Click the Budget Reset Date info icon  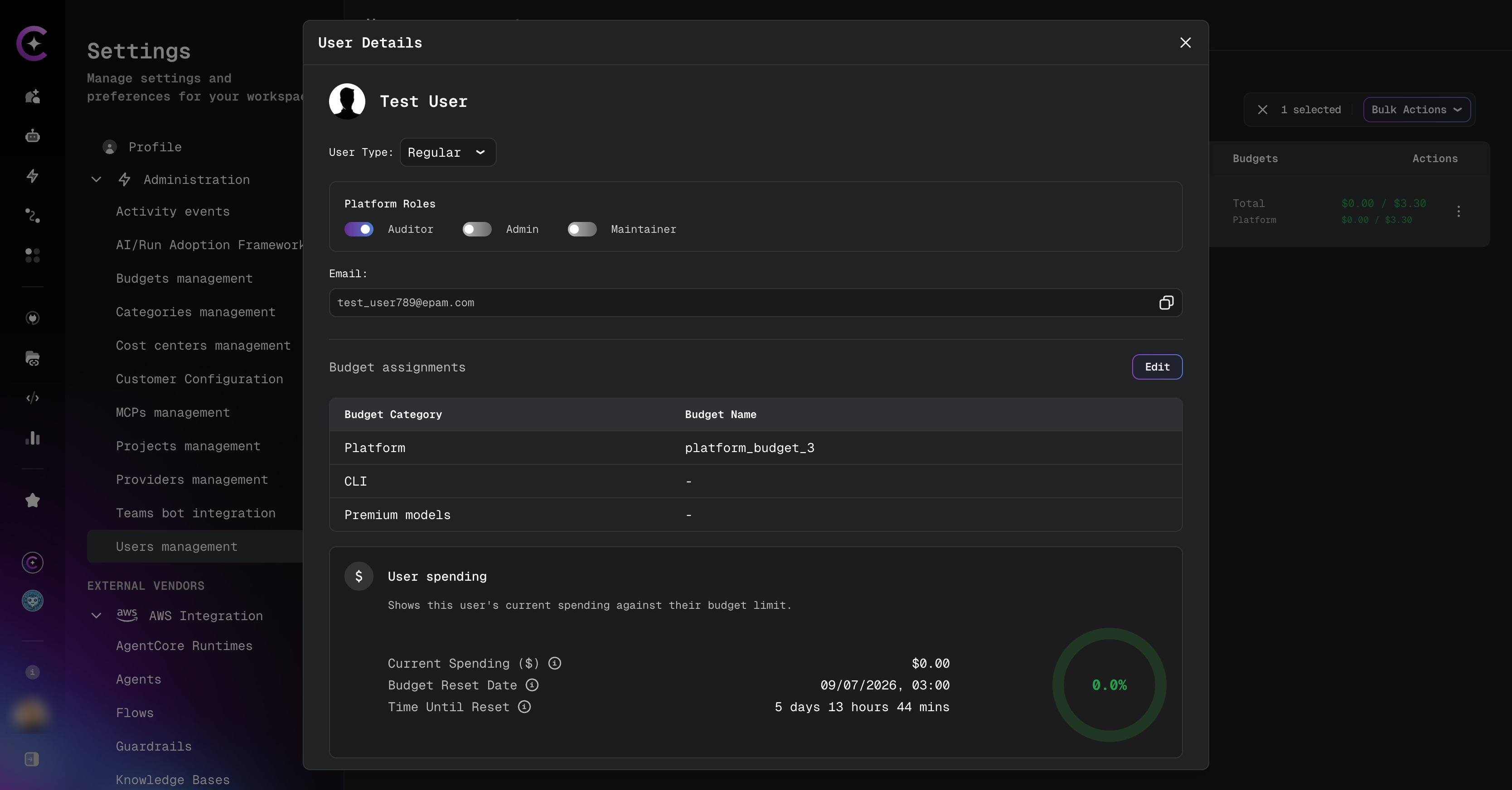click(532, 685)
